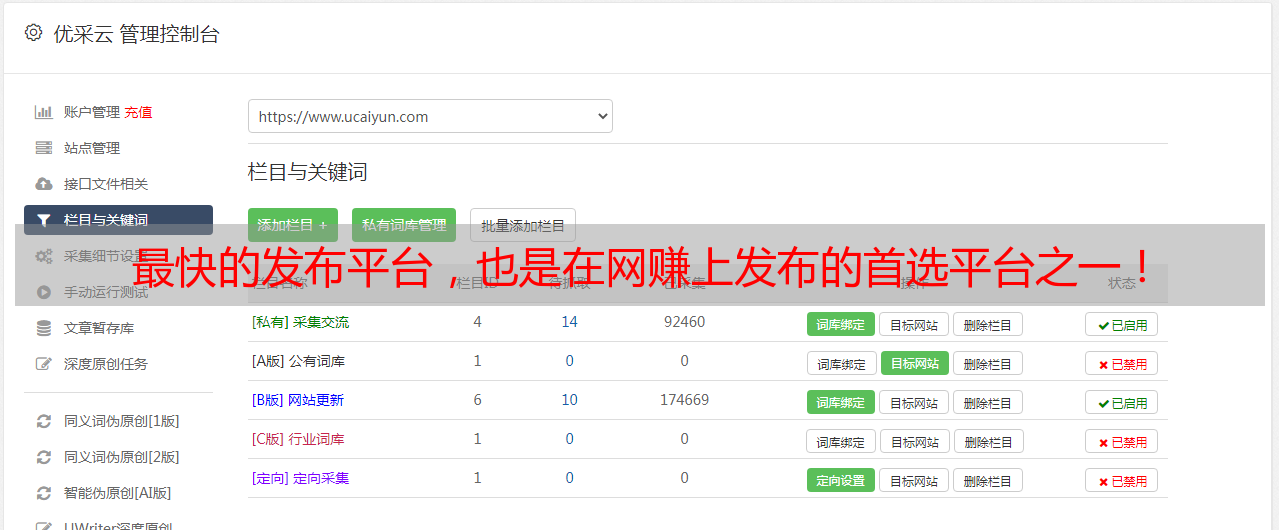Image resolution: width=1279 pixels, height=530 pixels.
Task: Click the 优采云 管理控制台 title
Action: [x=137, y=34]
